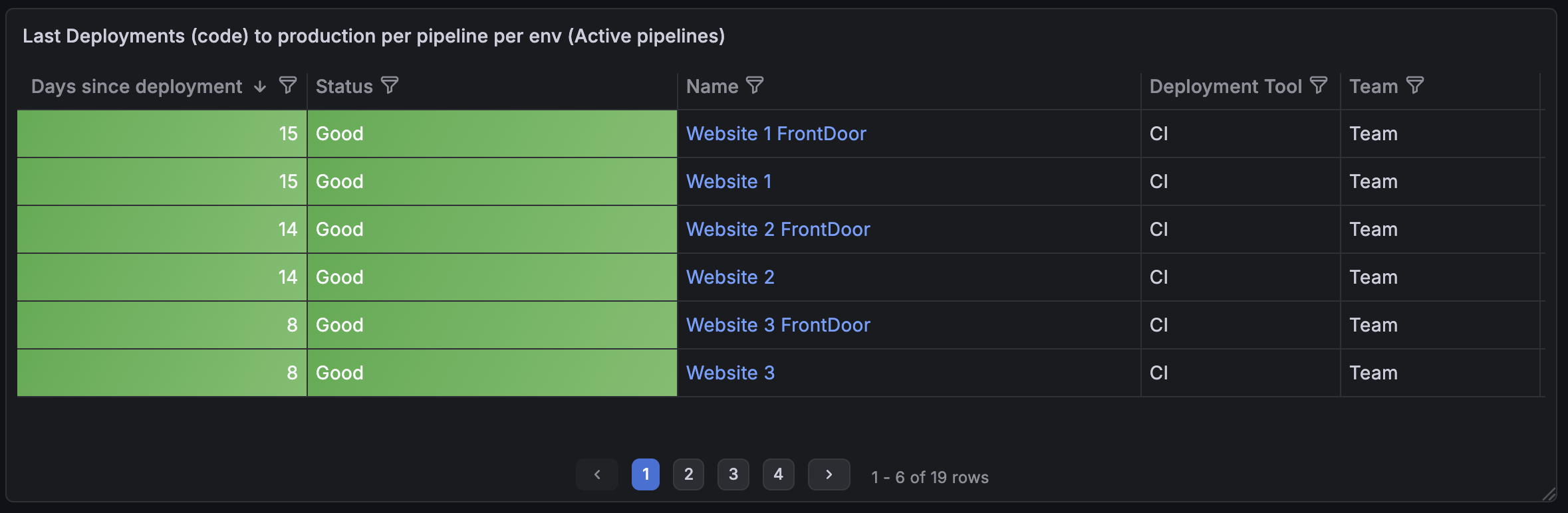
Task: Open filter for Days since deployment column
Action: [288, 86]
